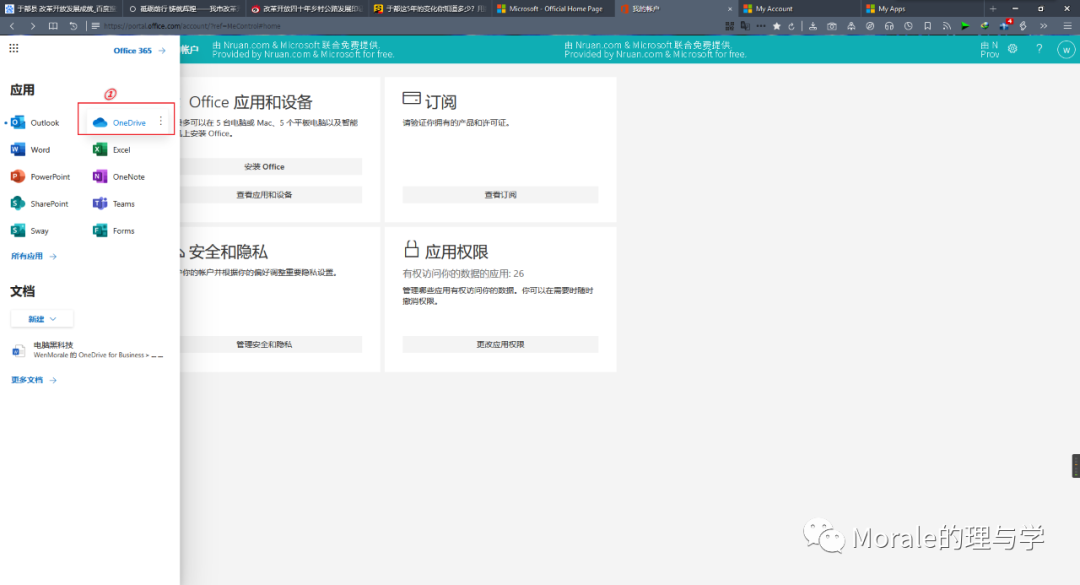1080x585 pixels.
Task: Open OneNote
Action: click(119, 176)
